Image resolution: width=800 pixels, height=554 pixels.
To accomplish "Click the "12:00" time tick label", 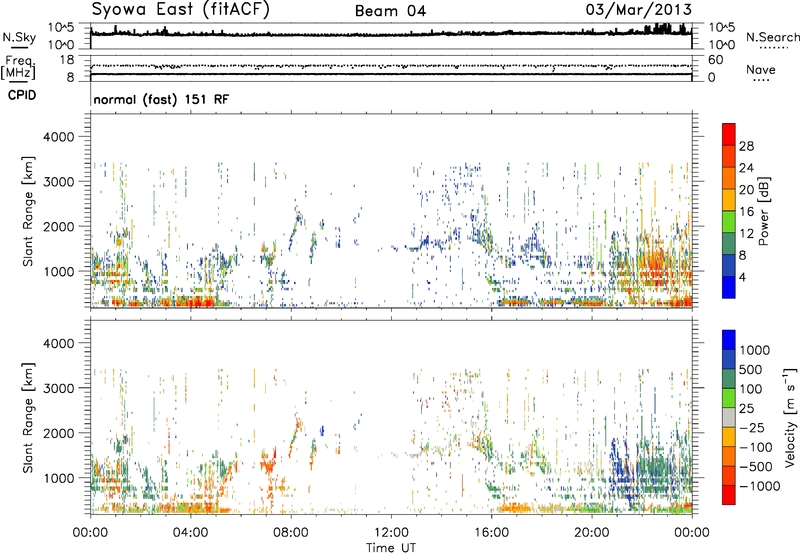I will click(391, 533).
